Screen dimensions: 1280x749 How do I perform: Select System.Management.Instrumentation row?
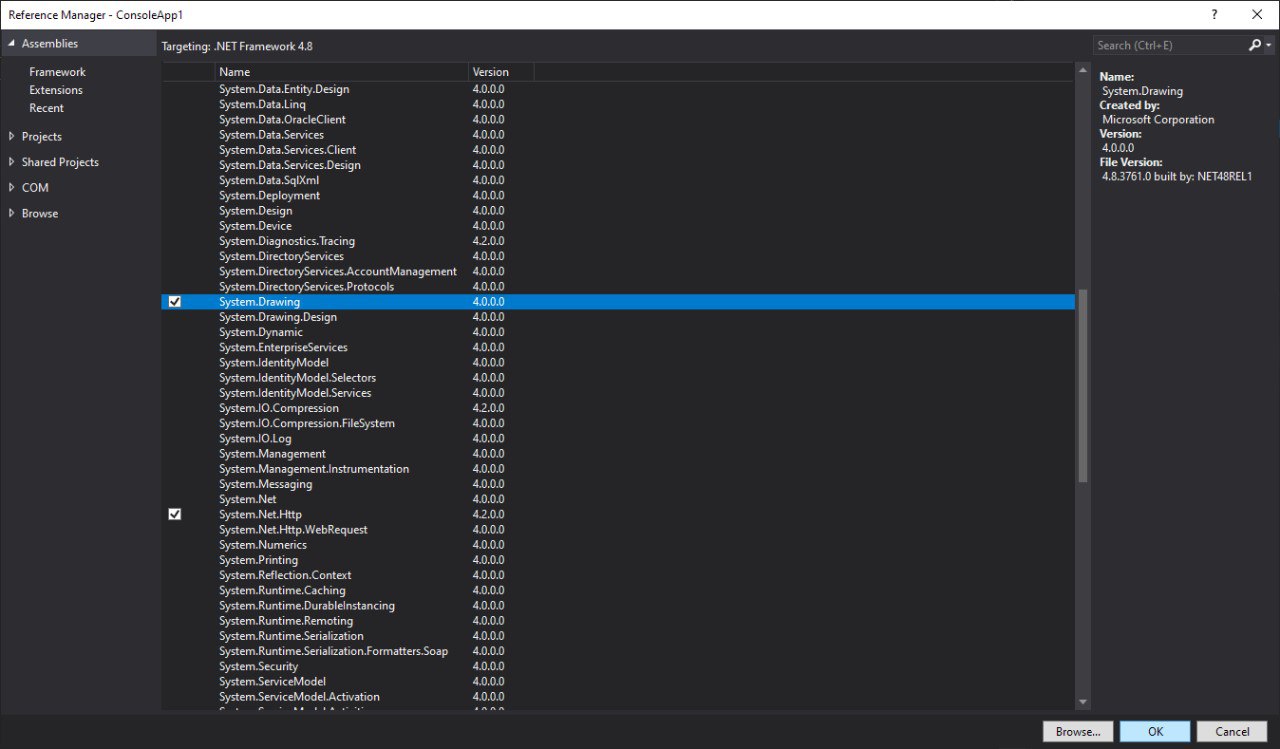click(618, 469)
